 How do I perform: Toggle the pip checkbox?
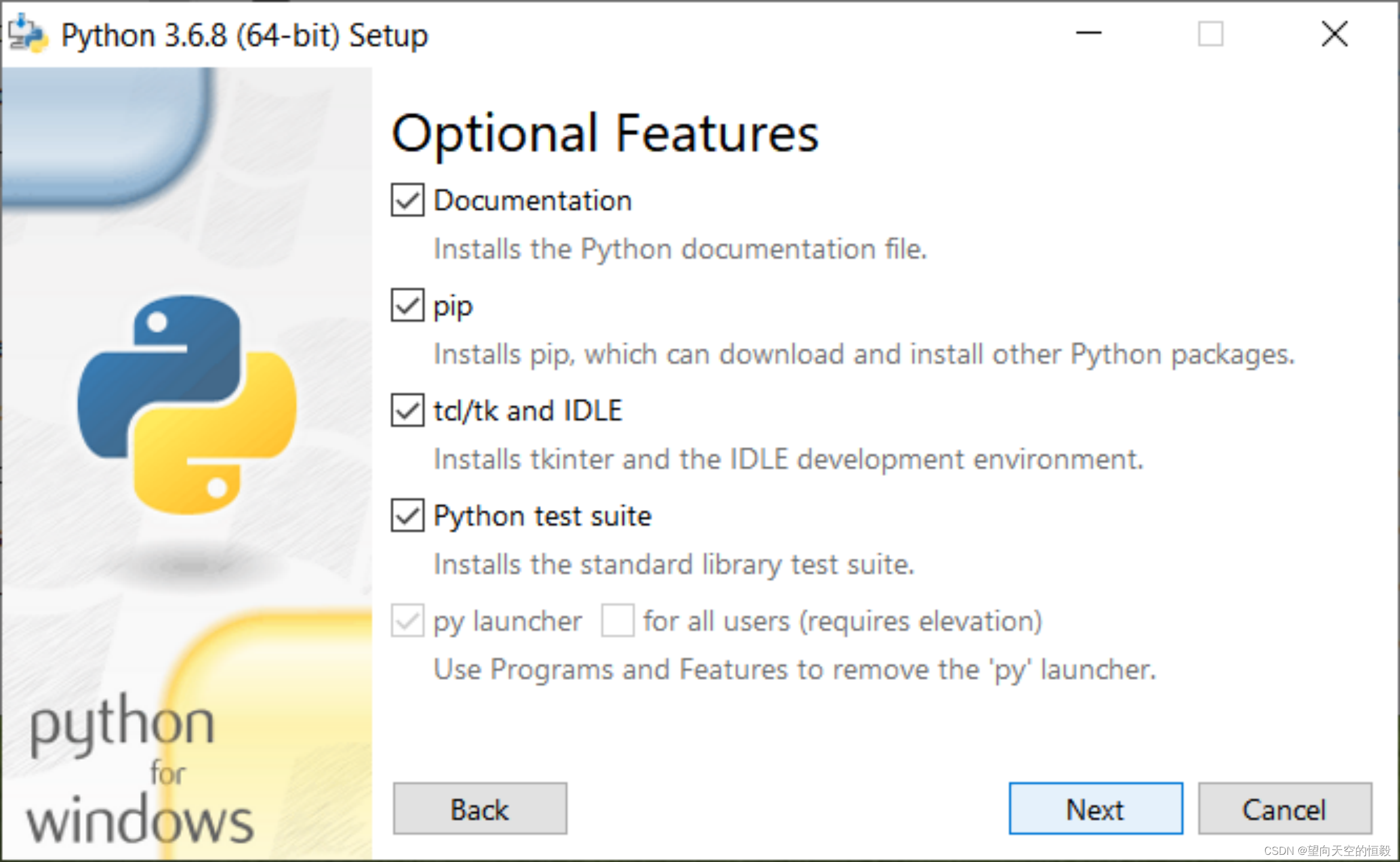[x=408, y=305]
